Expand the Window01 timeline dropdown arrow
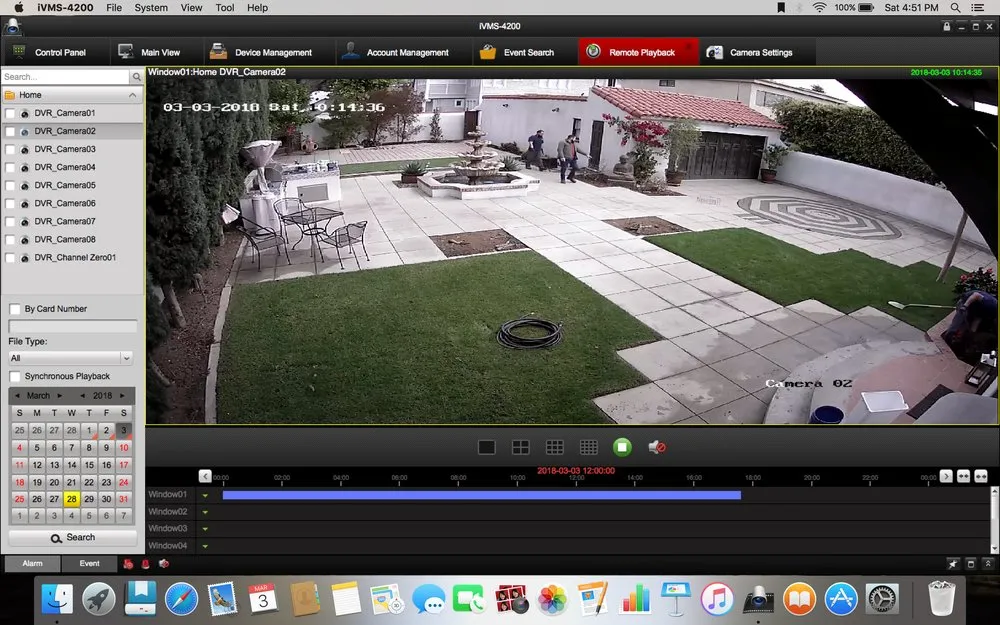Screen dimensions: 1000x625 click(205, 495)
